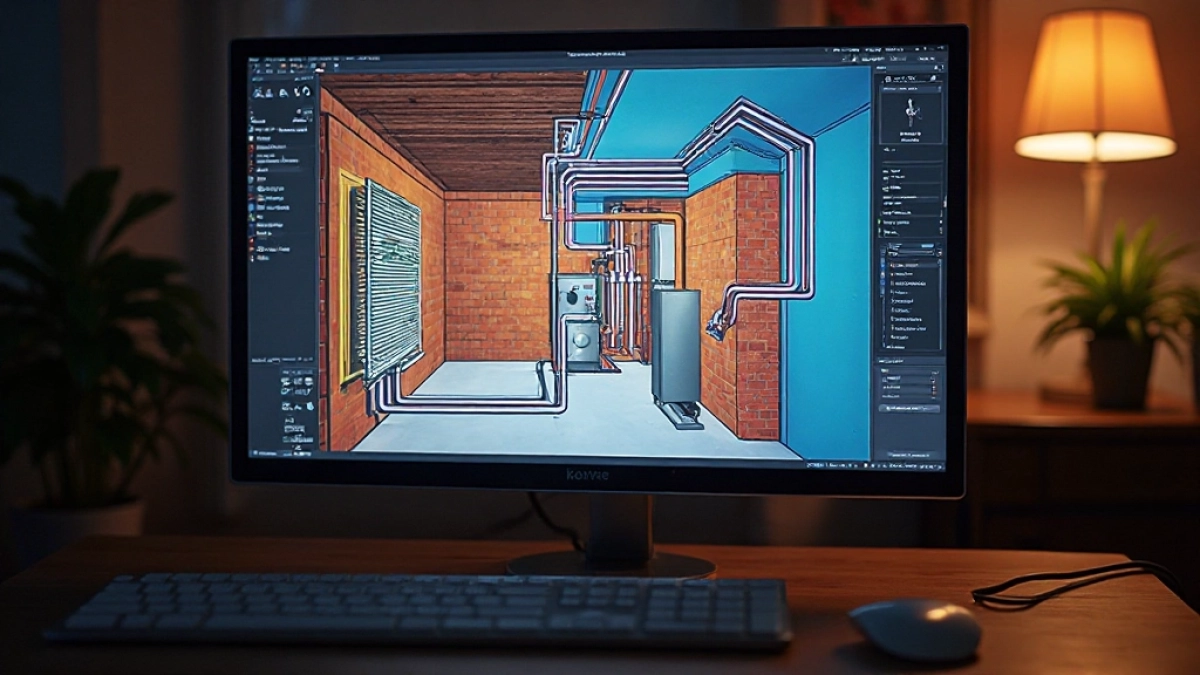Click the first icon in the left panel's icon row
This screenshot has width=1200, height=675.
click(258, 92)
